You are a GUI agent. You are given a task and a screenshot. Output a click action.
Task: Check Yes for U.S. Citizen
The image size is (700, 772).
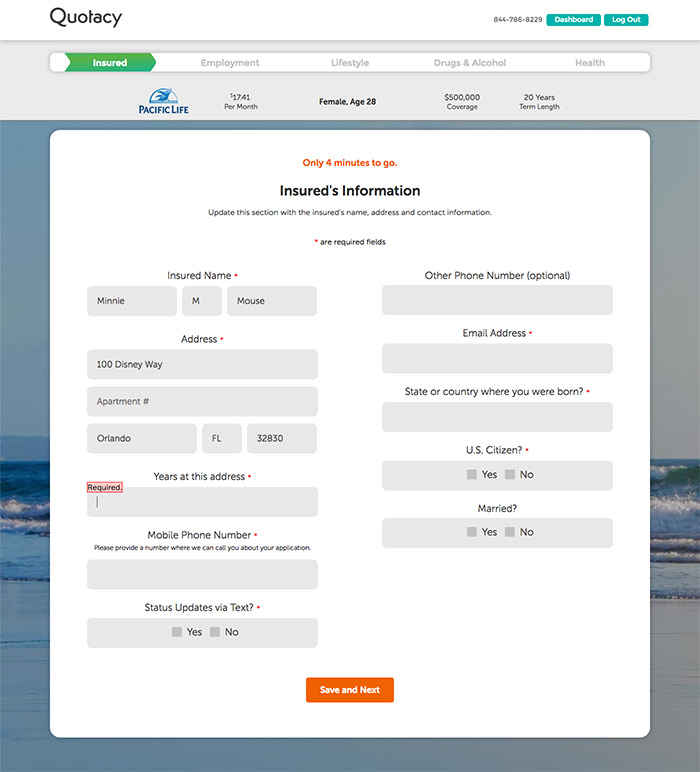[x=472, y=475]
